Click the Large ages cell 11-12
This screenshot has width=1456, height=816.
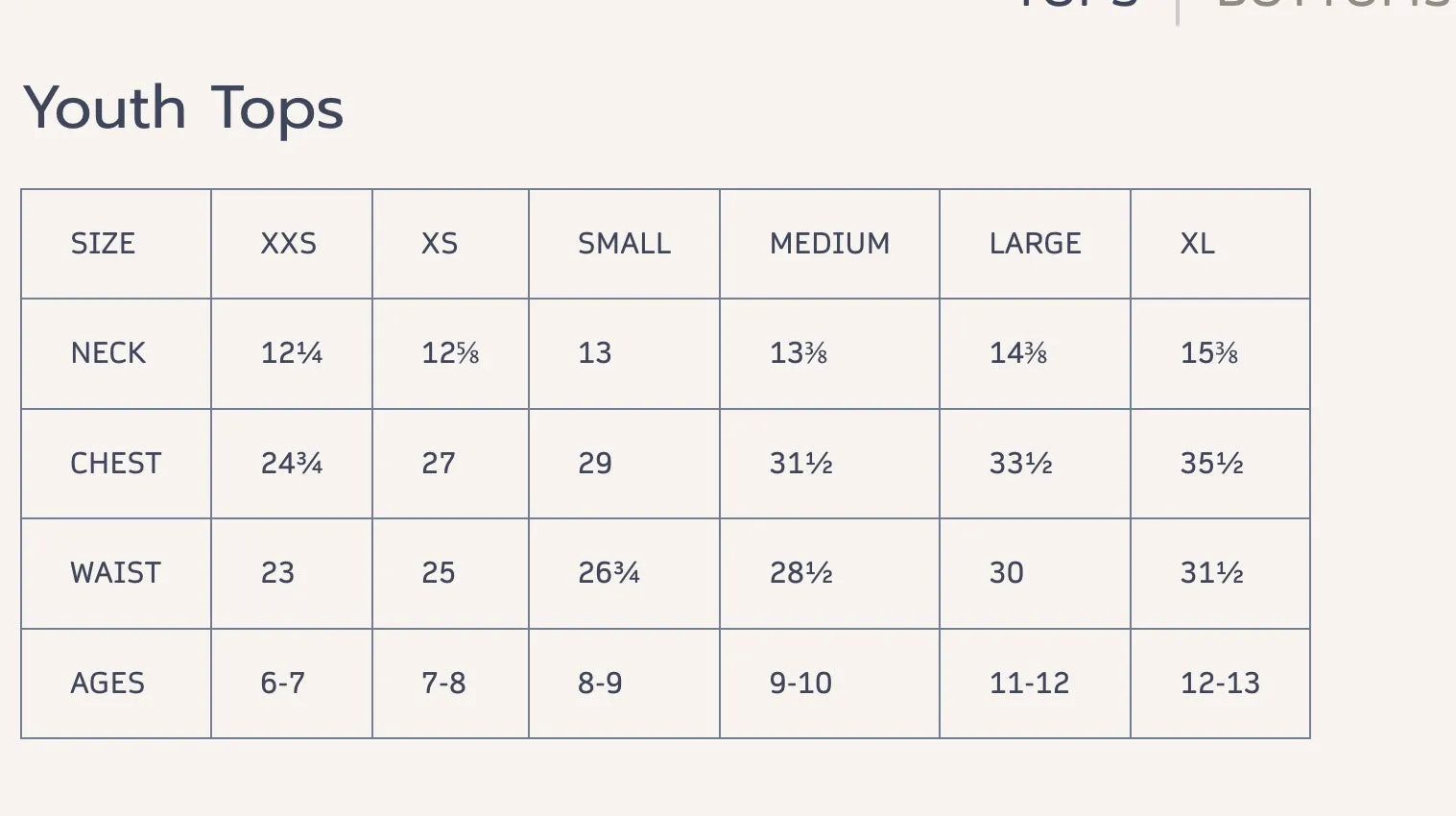pos(1029,684)
